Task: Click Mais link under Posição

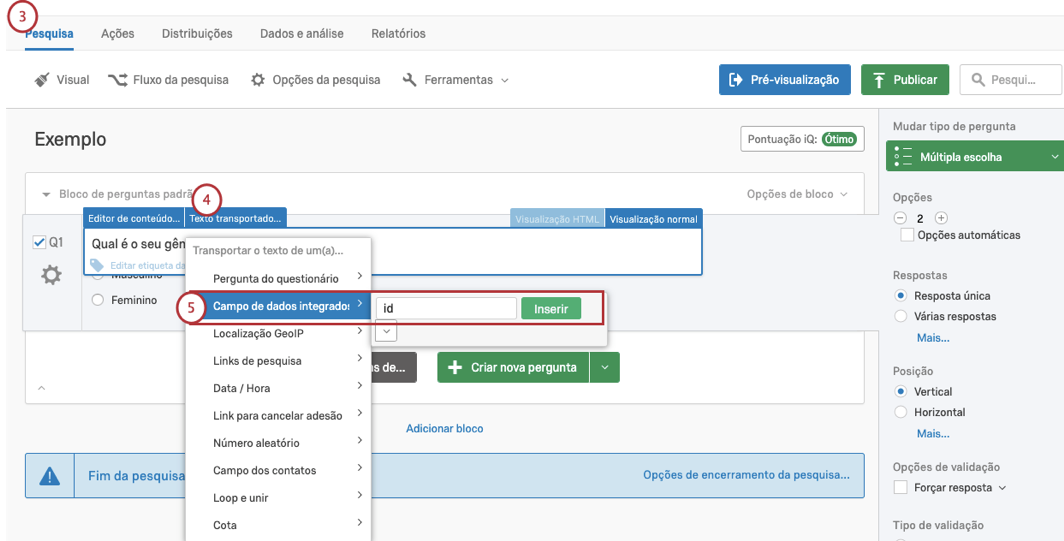Action: pyautogui.click(x=933, y=433)
